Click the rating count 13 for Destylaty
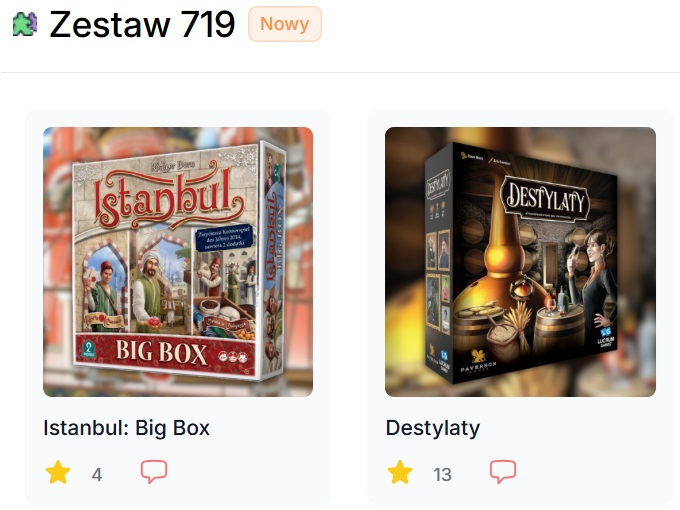 pos(442,474)
